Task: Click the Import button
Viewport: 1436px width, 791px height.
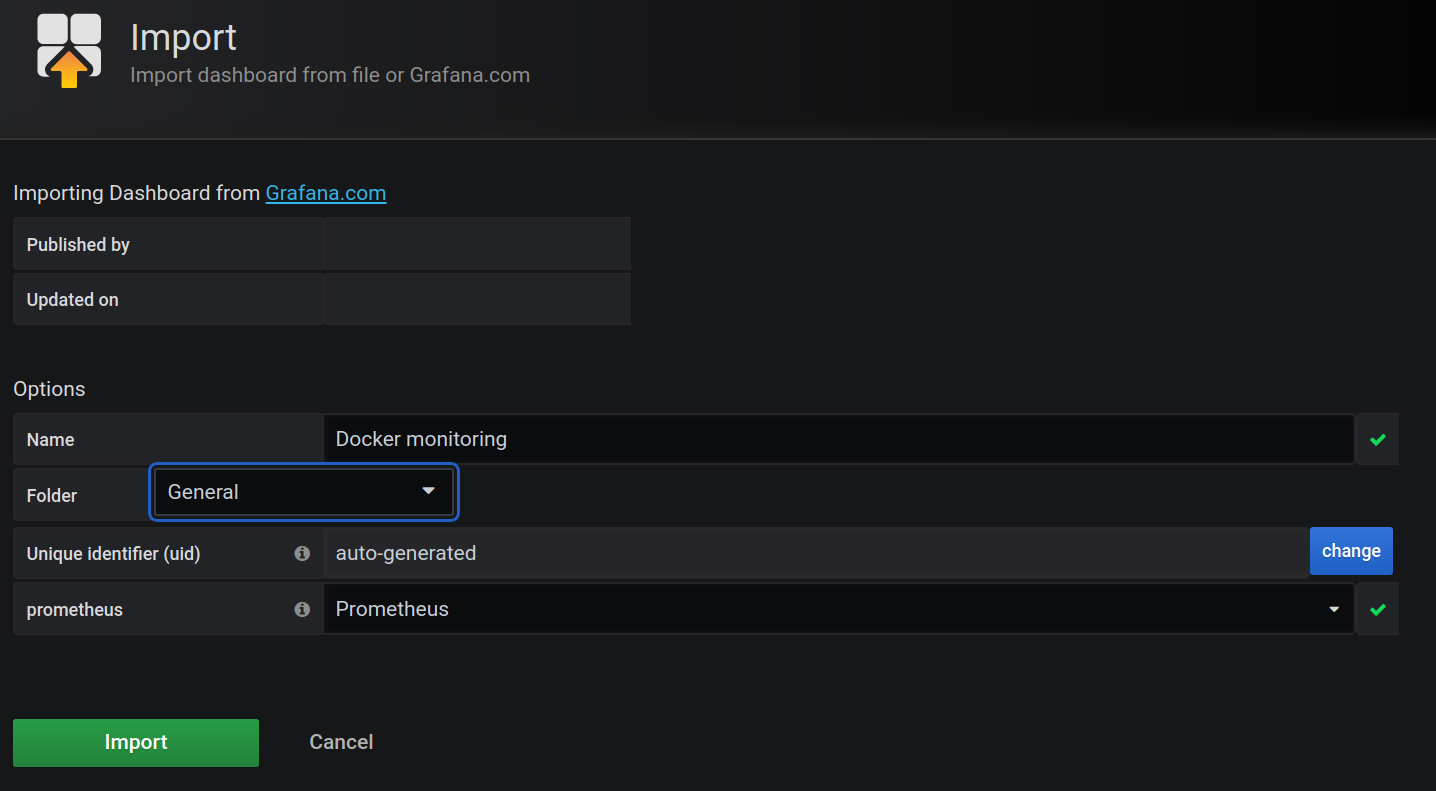Action: (x=136, y=743)
